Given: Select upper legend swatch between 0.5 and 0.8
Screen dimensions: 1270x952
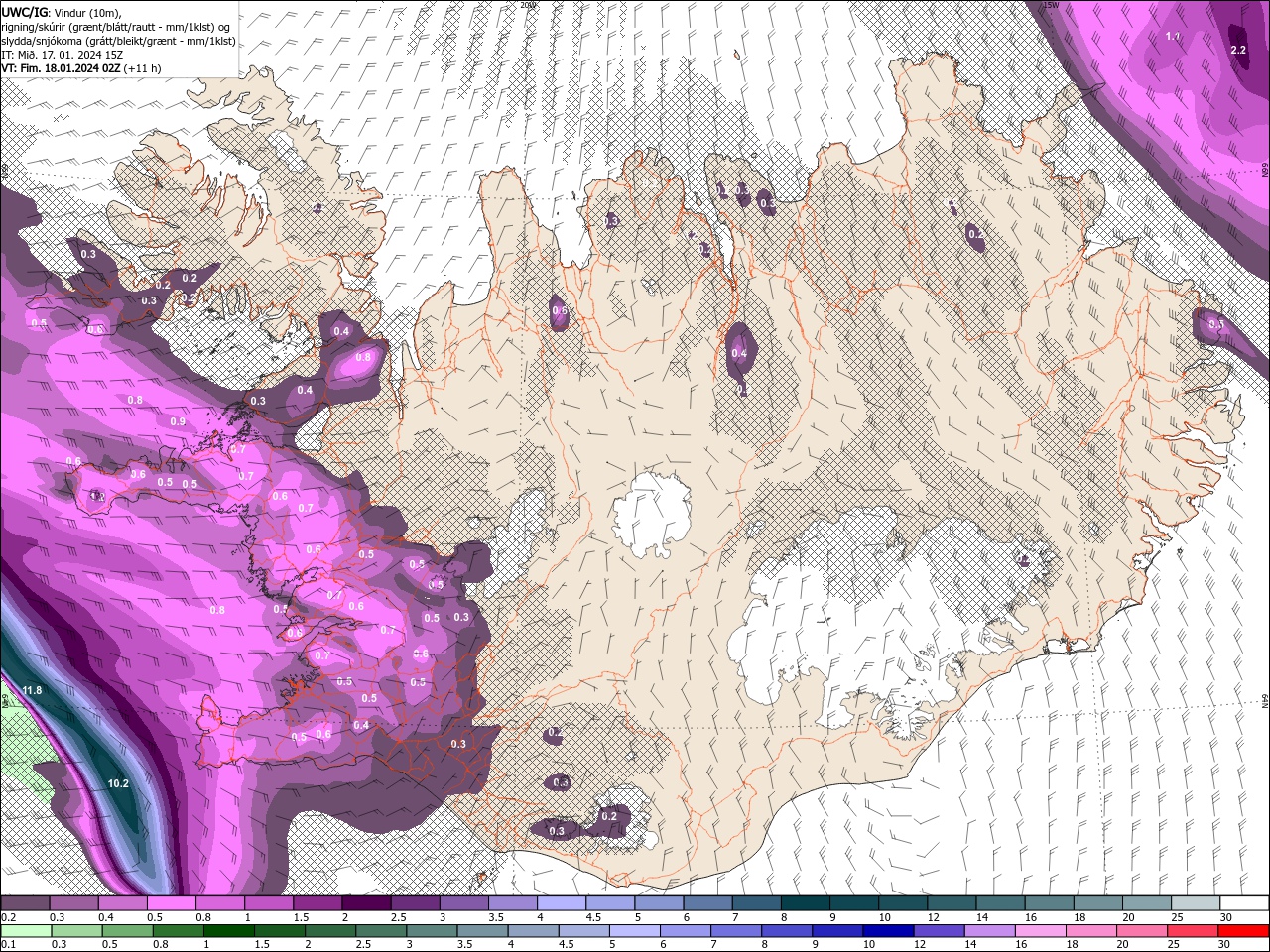Looking at the screenshot, I should 171,903.
